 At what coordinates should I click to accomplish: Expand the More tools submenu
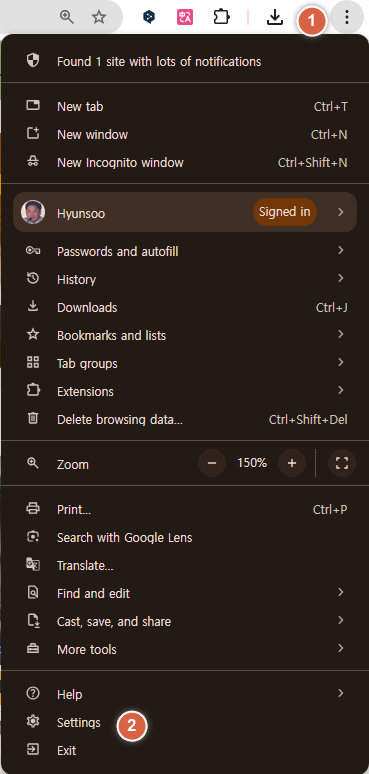coord(184,649)
